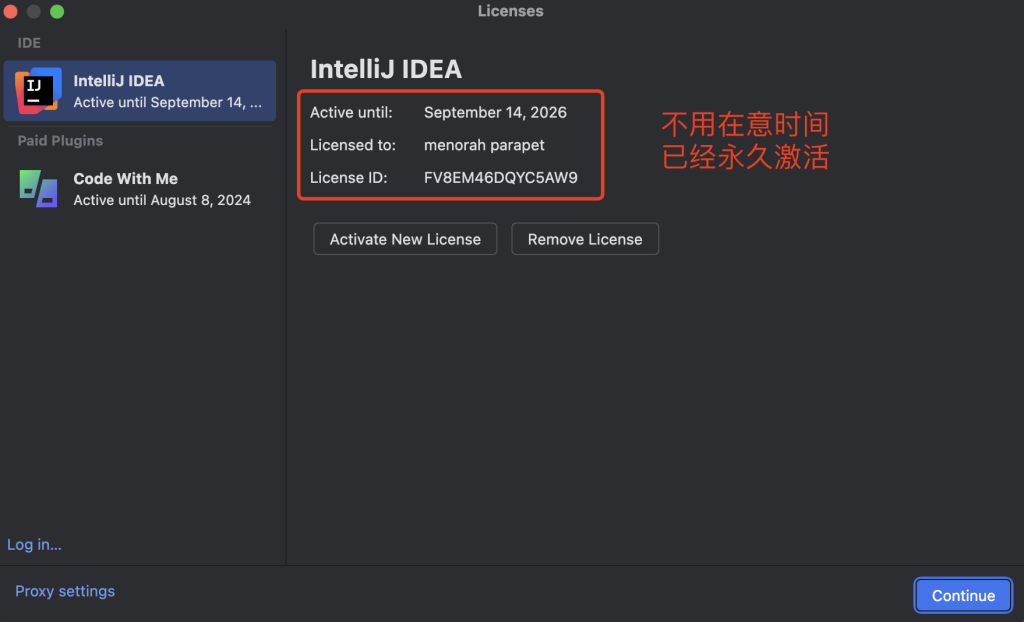1024x622 pixels.
Task: Click the IDE section header
Action: tap(29, 43)
